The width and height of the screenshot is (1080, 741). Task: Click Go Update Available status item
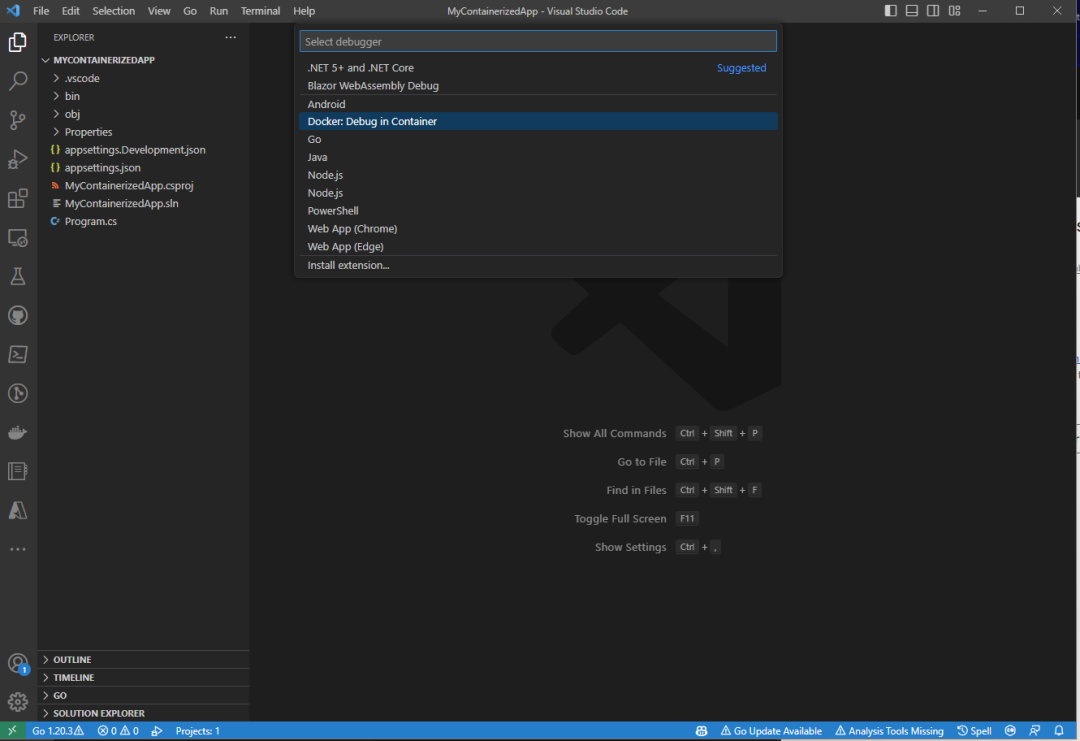771,731
